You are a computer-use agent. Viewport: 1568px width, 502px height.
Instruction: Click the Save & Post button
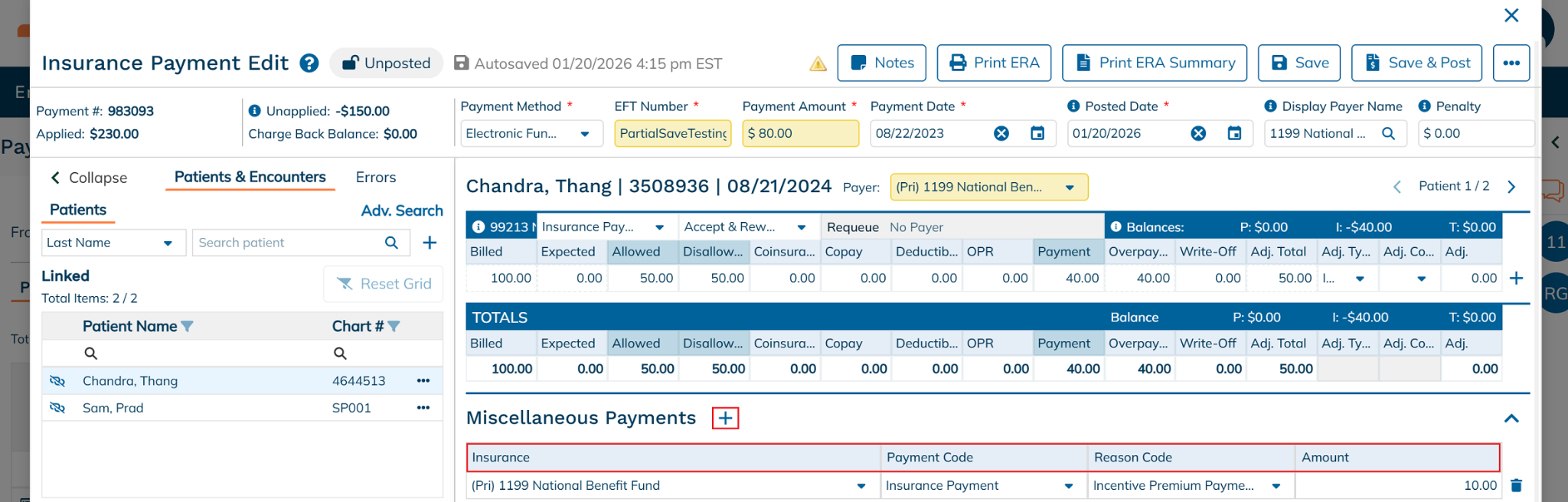tap(1416, 63)
